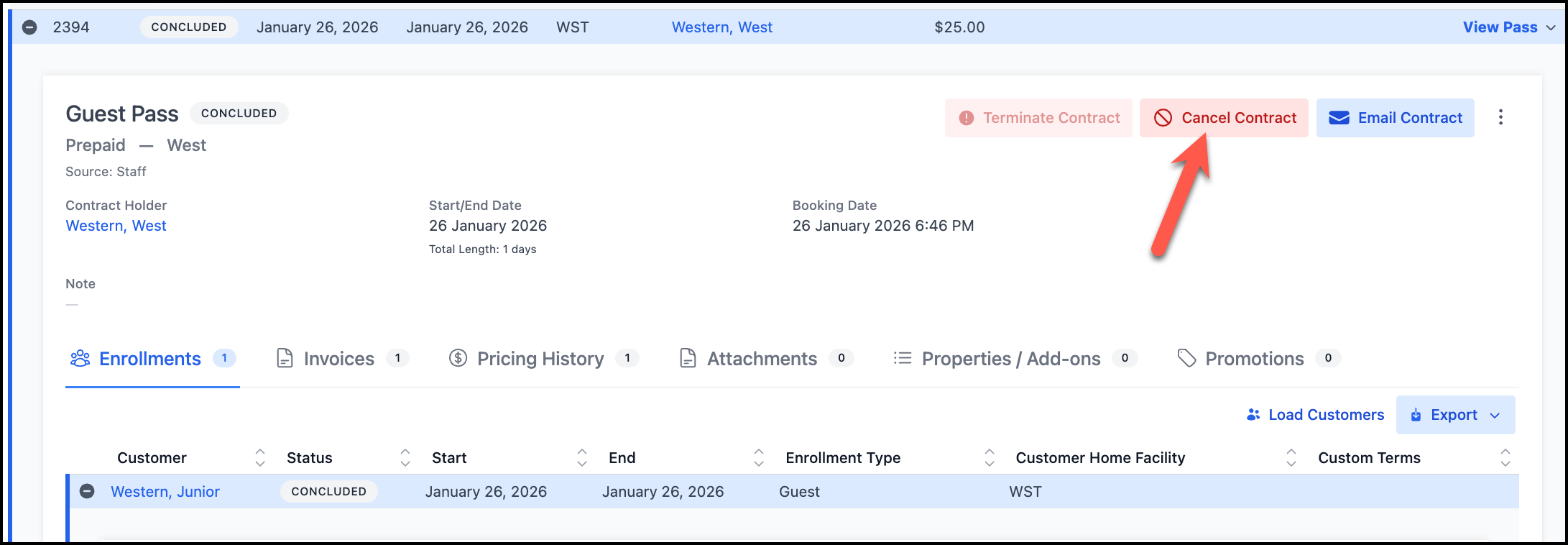Open contract holder Western, West link
1568x545 pixels.
pos(116,226)
